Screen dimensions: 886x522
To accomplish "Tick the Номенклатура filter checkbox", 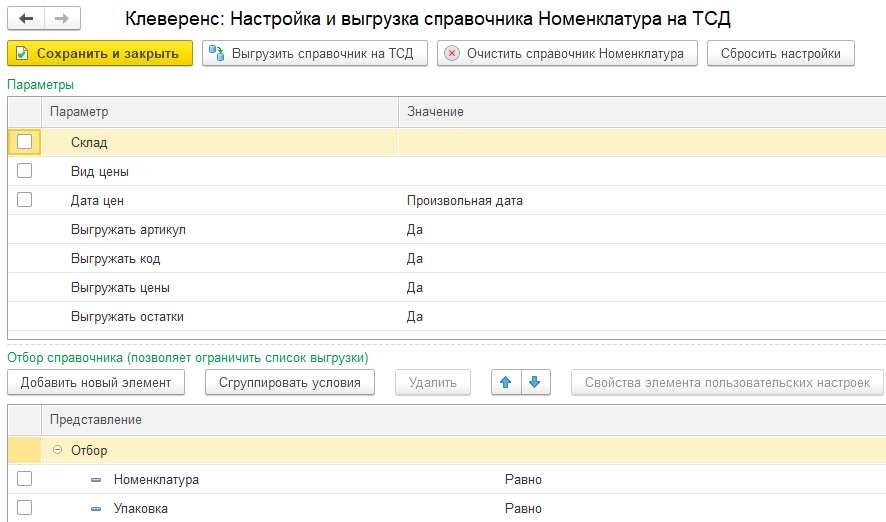I will (24, 478).
